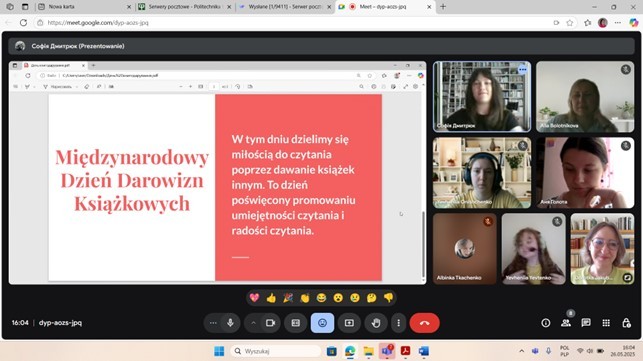
Task: Click the present screen button
Action: tap(349, 323)
